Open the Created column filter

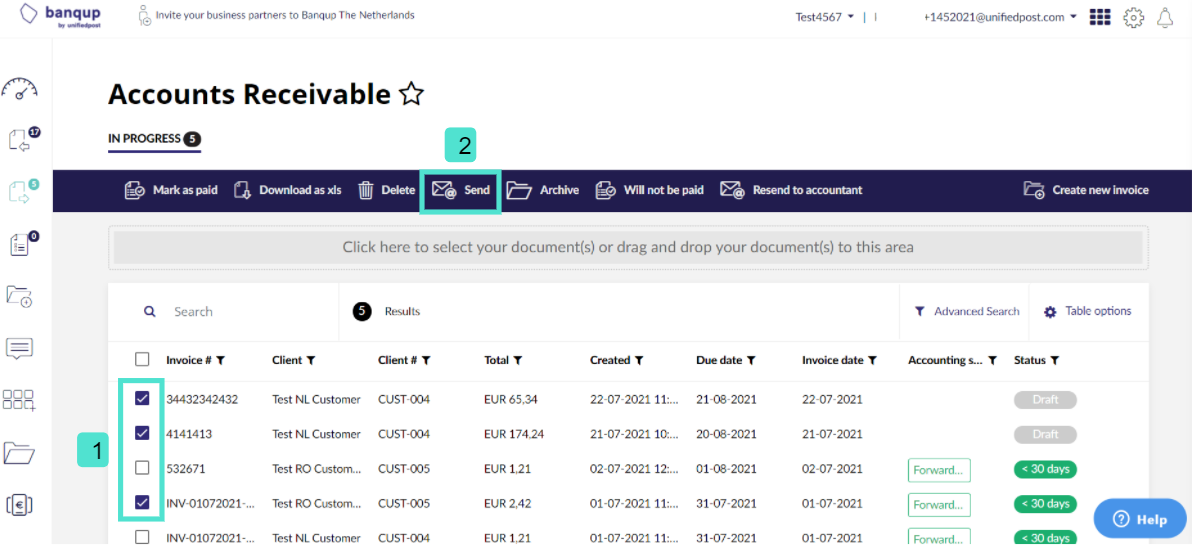coord(639,360)
